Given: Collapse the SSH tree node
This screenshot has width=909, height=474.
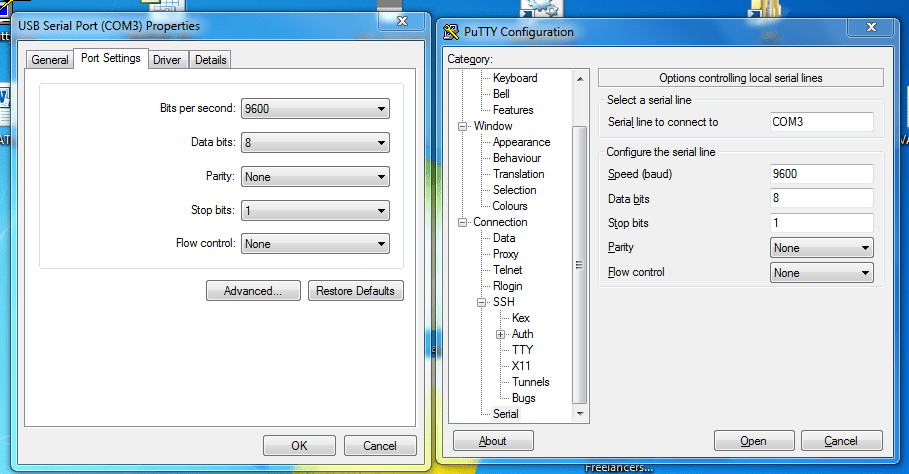Looking at the screenshot, I should click(x=482, y=302).
